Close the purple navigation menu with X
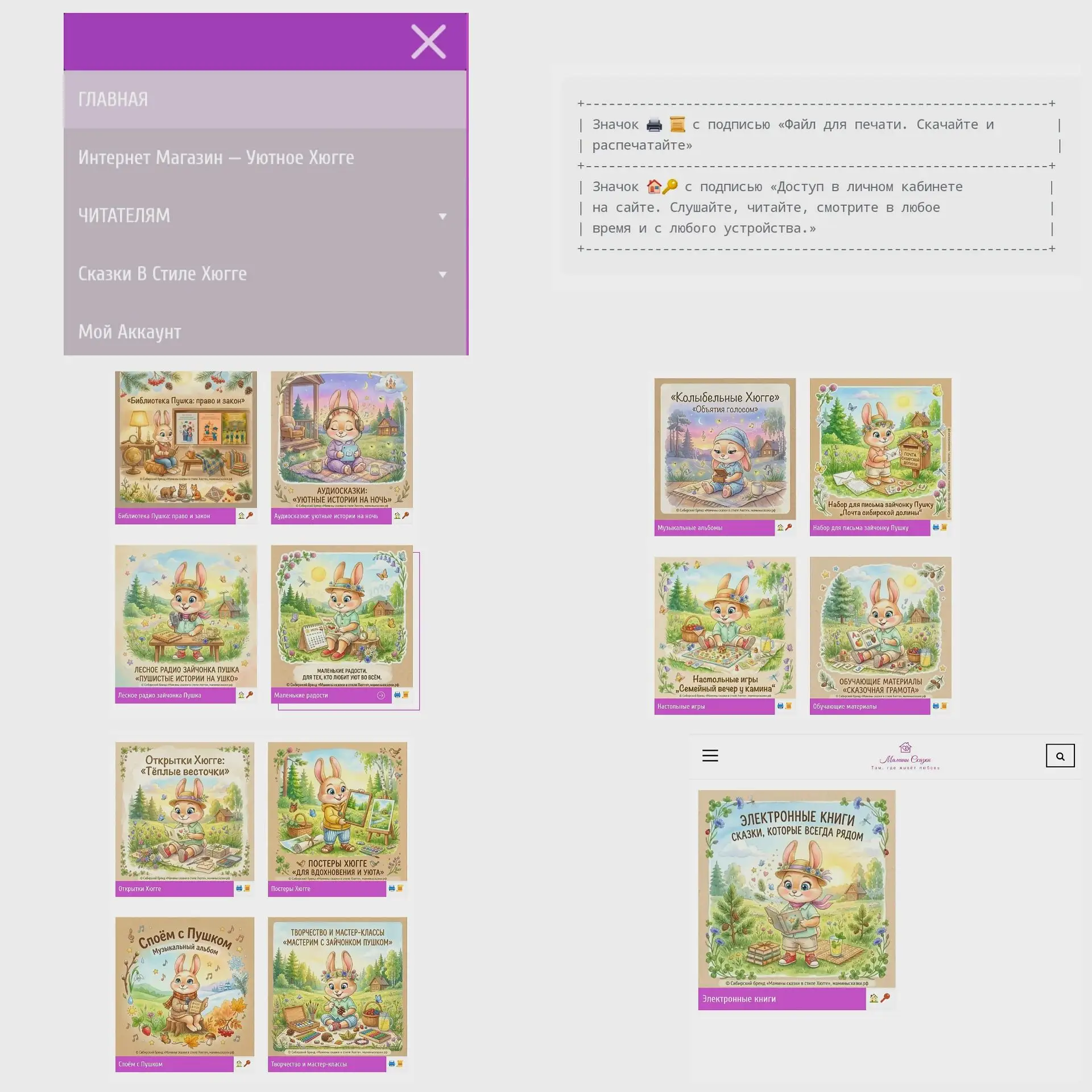Image resolution: width=1092 pixels, height=1092 pixels. coord(428,42)
